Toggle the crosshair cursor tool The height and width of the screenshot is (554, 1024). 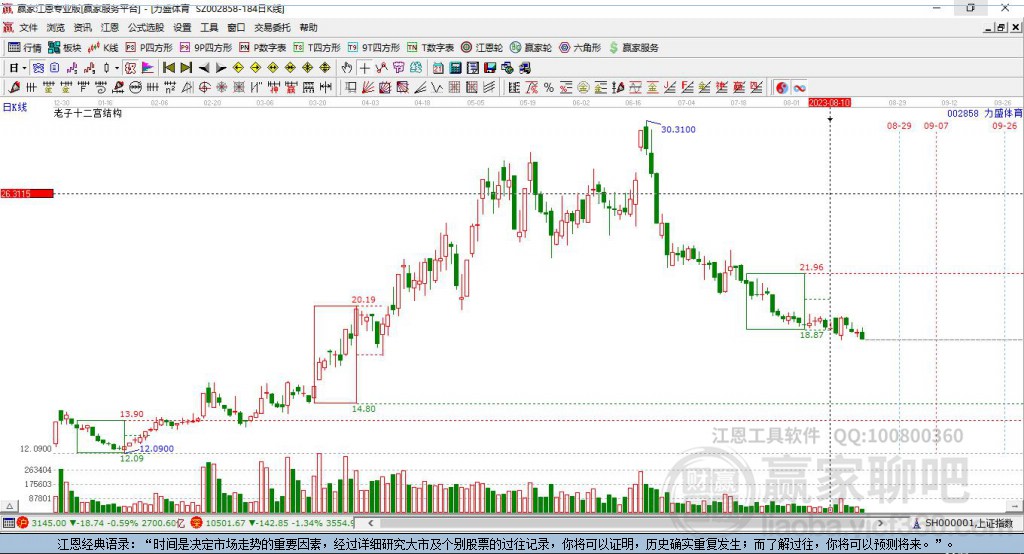(364, 68)
